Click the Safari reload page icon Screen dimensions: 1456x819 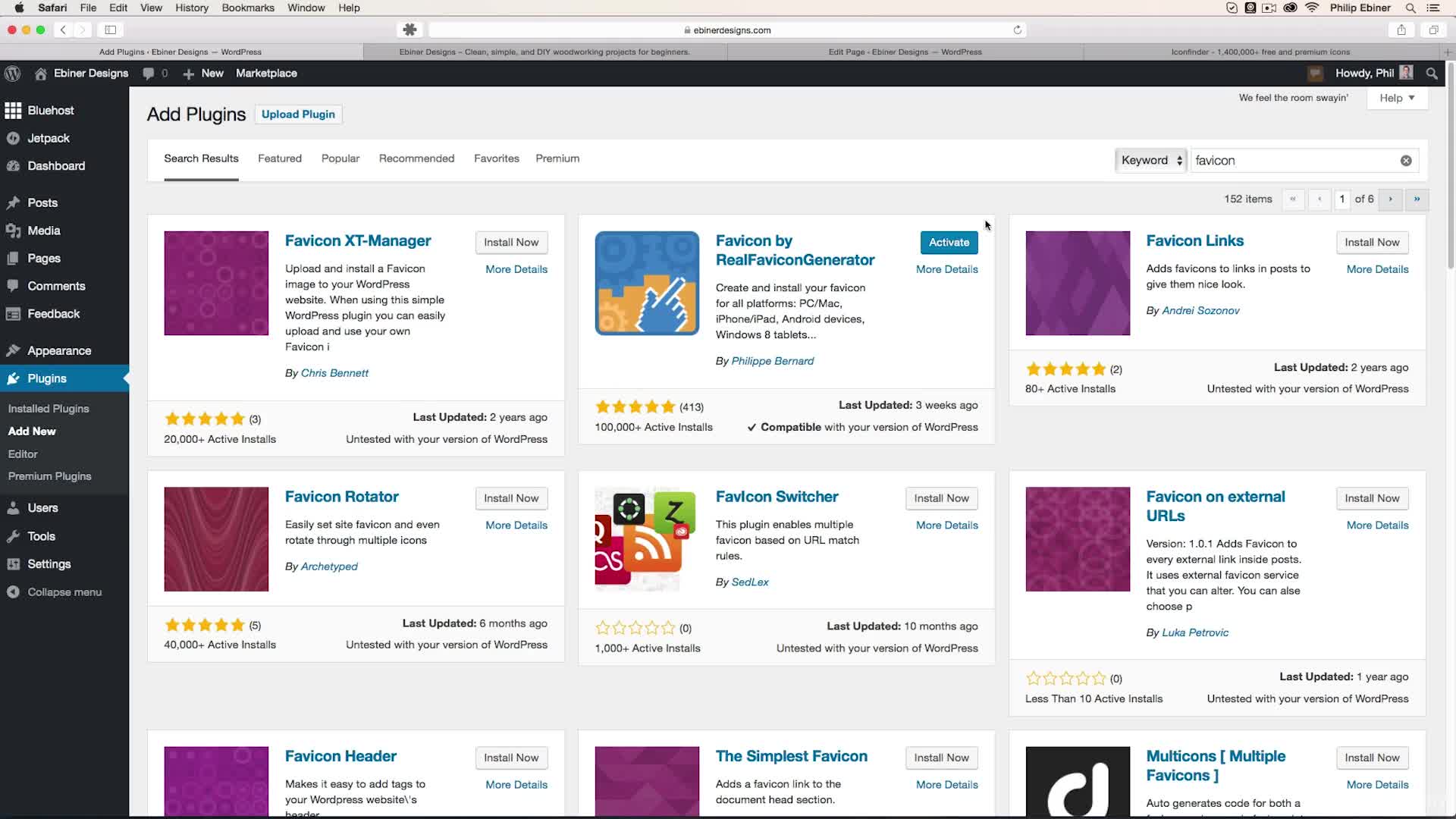click(x=1018, y=30)
